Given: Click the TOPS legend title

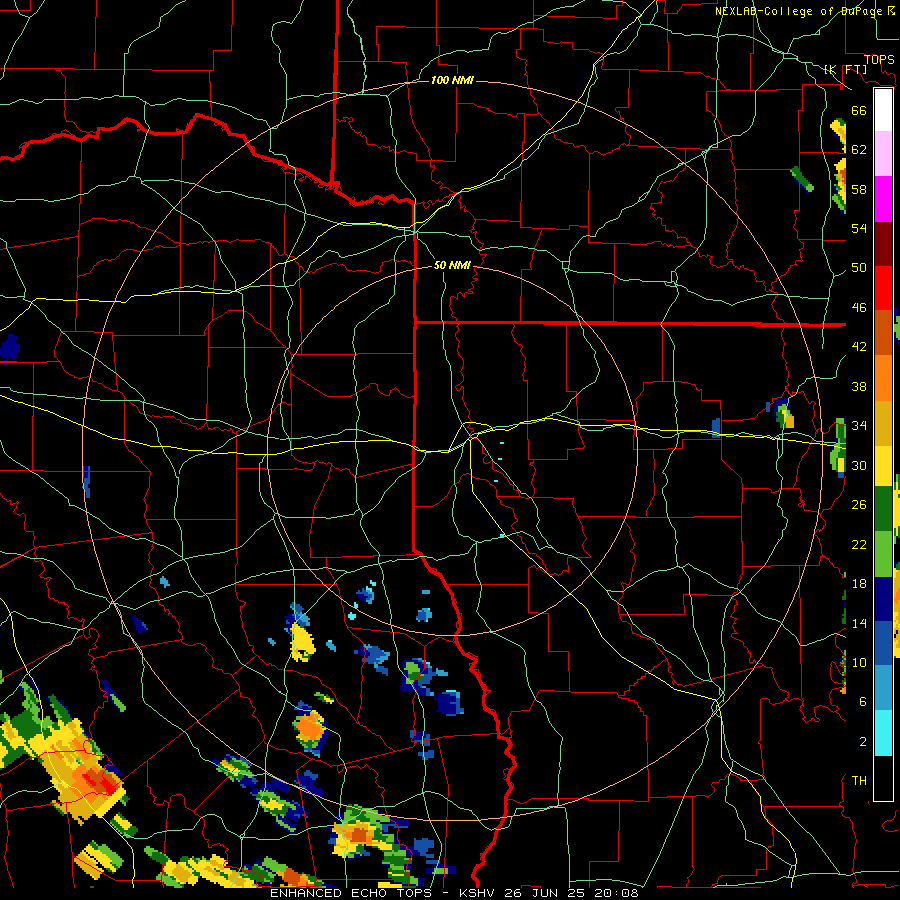Looking at the screenshot, I should [x=879, y=60].
